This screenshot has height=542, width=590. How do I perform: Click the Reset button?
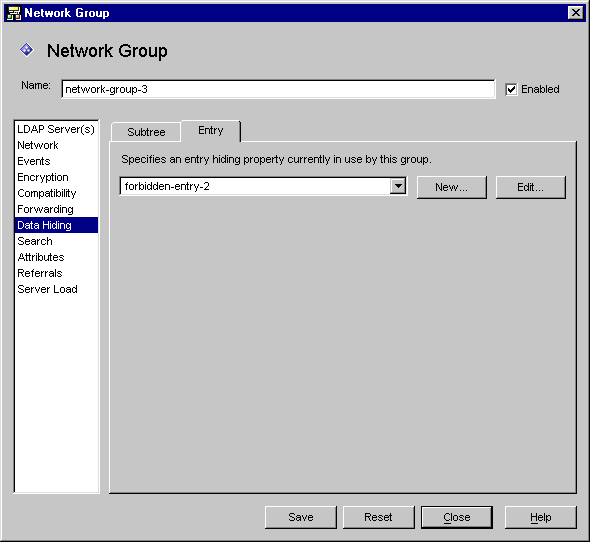pyautogui.click(x=378, y=517)
